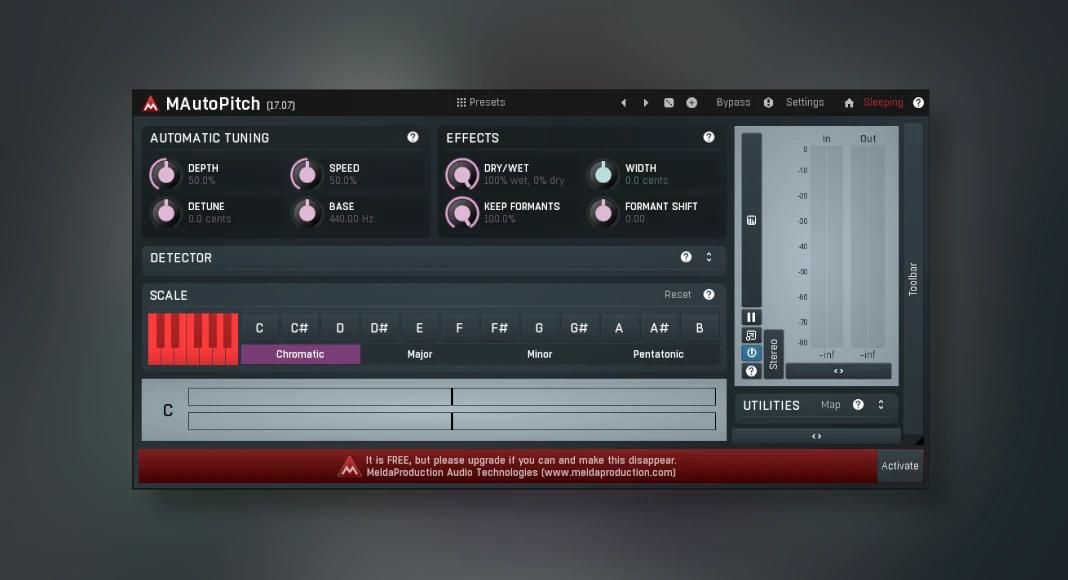Viewport: 1068px width, 580px height.
Task: Toggle note D in scale
Action: [x=340, y=327]
